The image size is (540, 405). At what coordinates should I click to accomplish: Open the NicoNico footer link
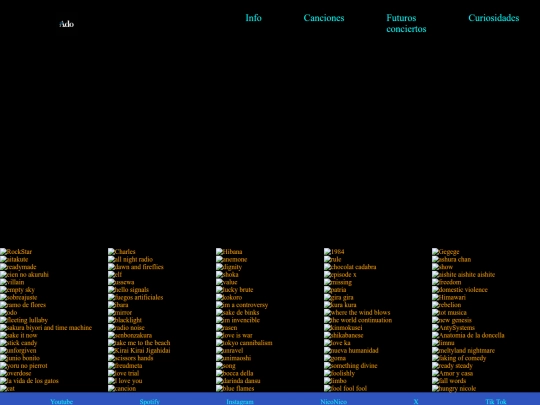click(x=333, y=402)
